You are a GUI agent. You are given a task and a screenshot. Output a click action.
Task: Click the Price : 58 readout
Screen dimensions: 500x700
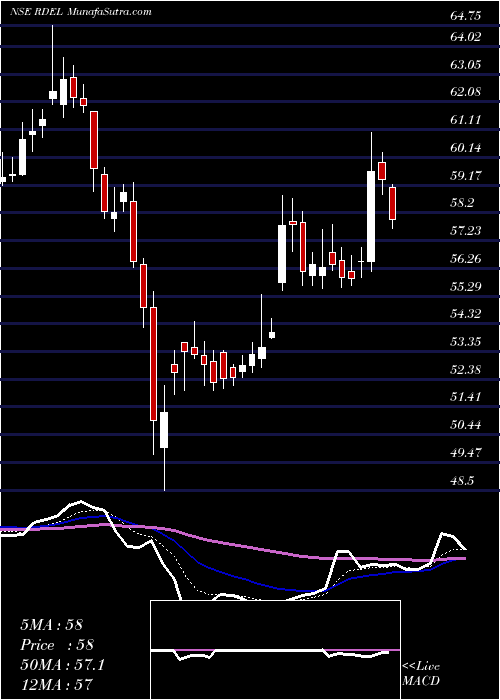pos(57,645)
